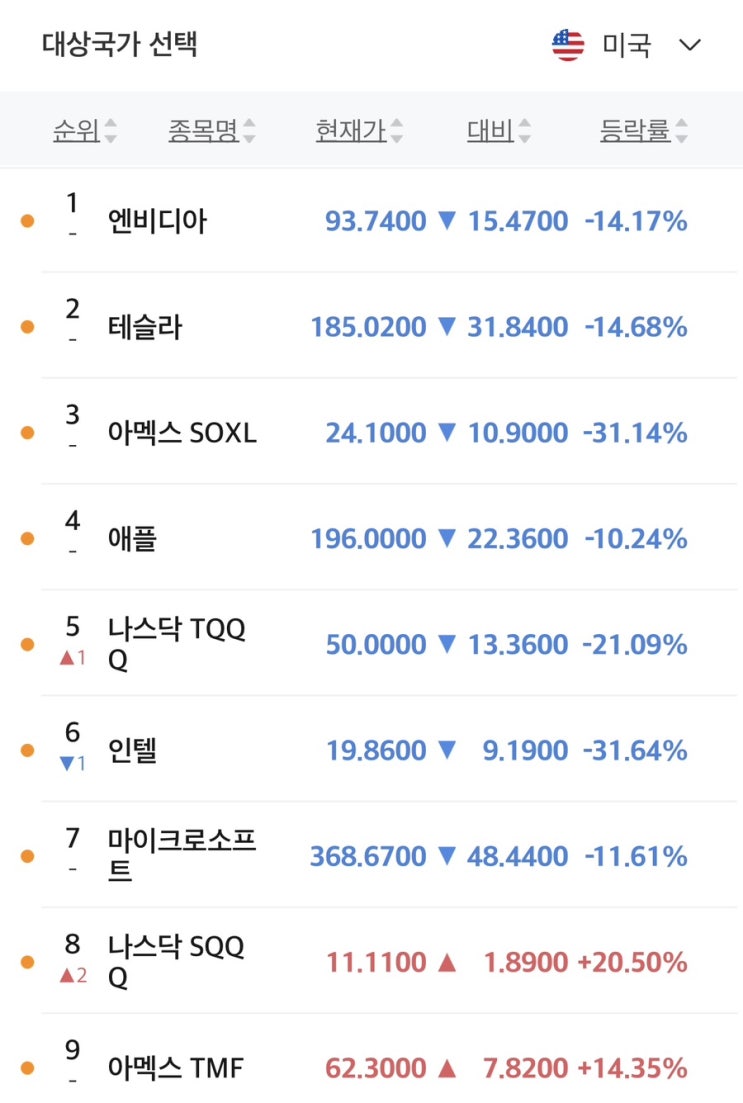The width and height of the screenshot is (743, 1103).
Task: Click the sort arrows beside 순위
Action: (x=110, y=131)
